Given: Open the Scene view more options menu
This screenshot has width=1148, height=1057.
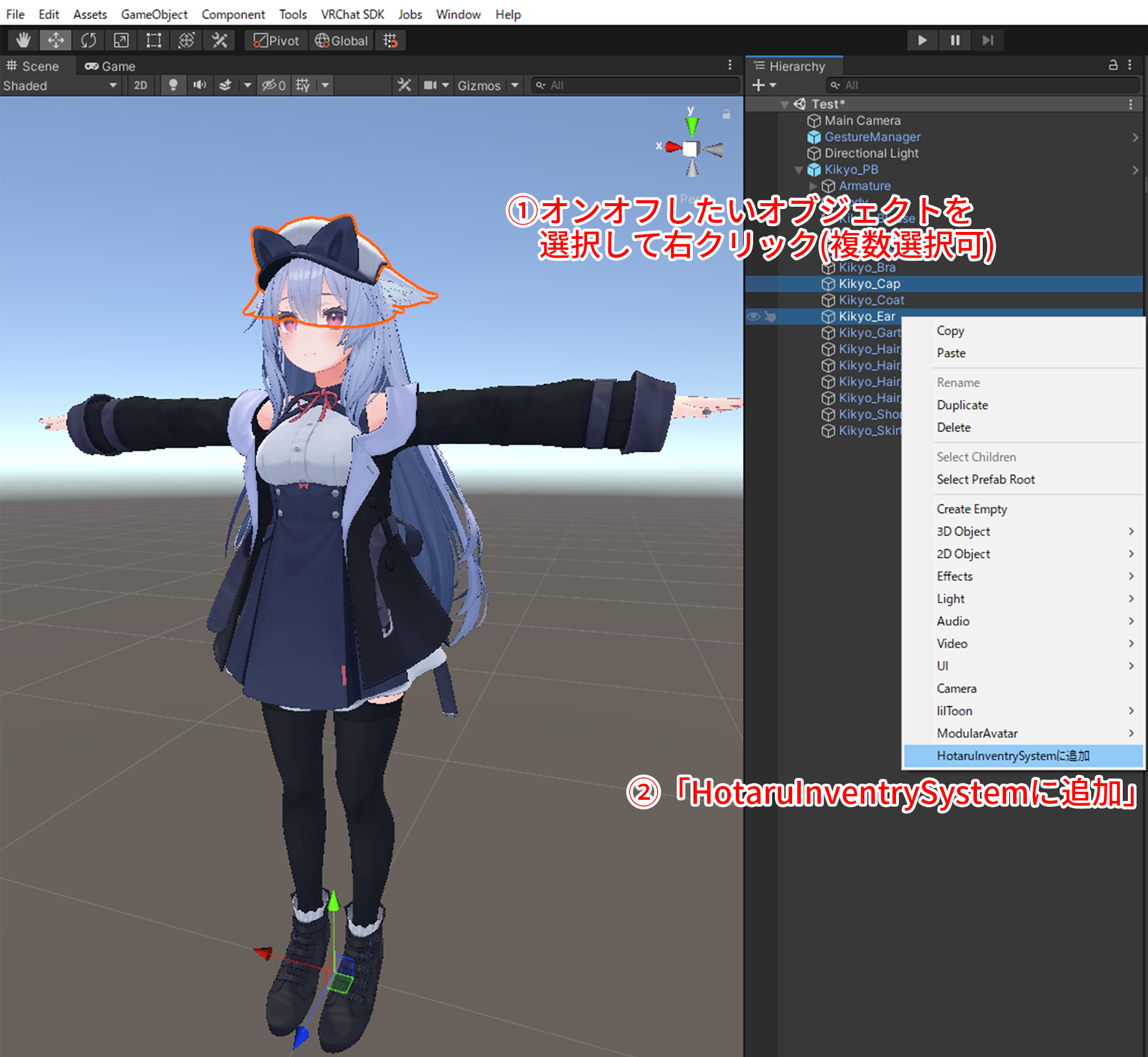Looking at the screenshot, I should tap(730, 65).
